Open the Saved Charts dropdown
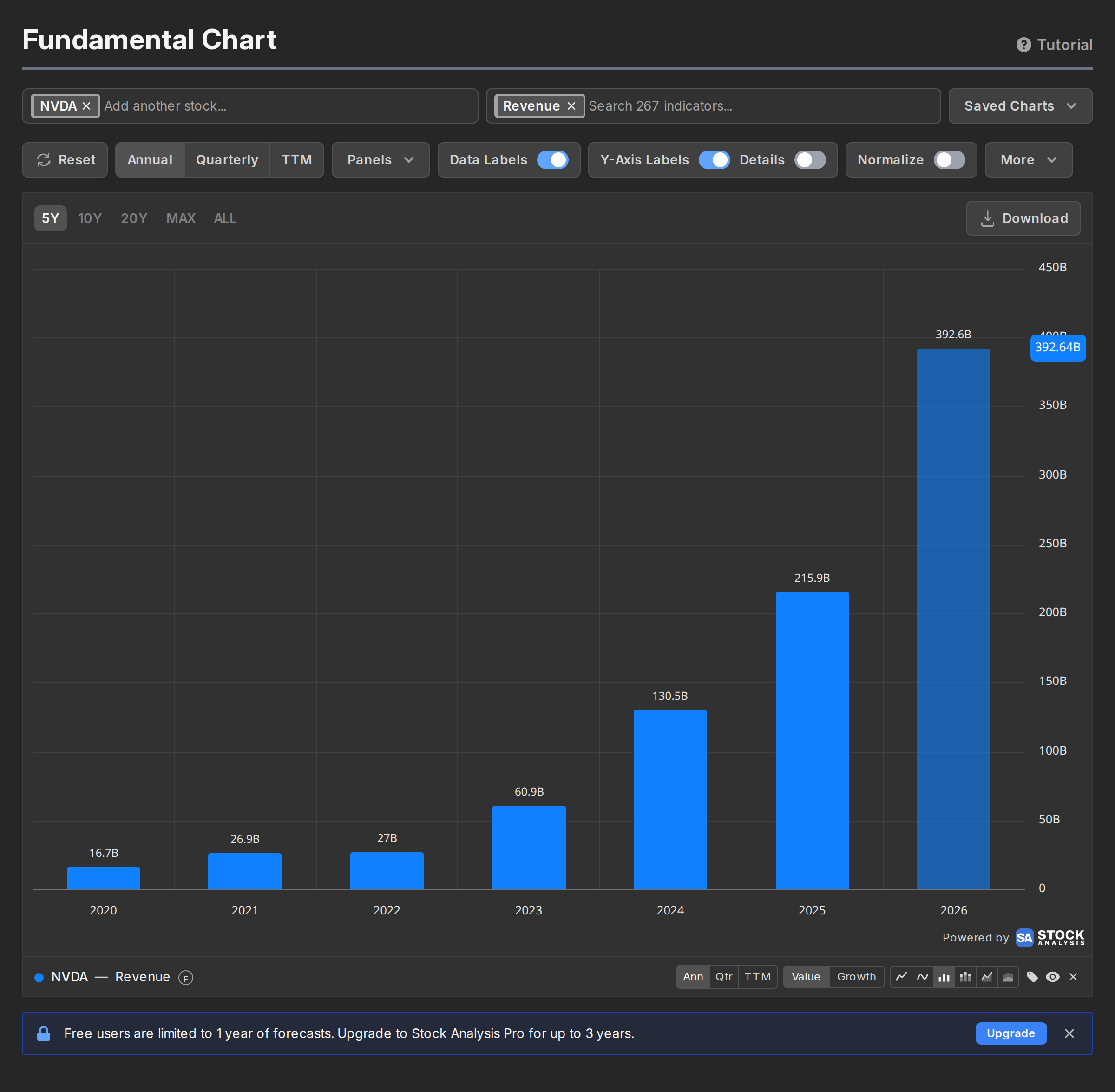The image size is (1115, 1092). coord(1020,106)
